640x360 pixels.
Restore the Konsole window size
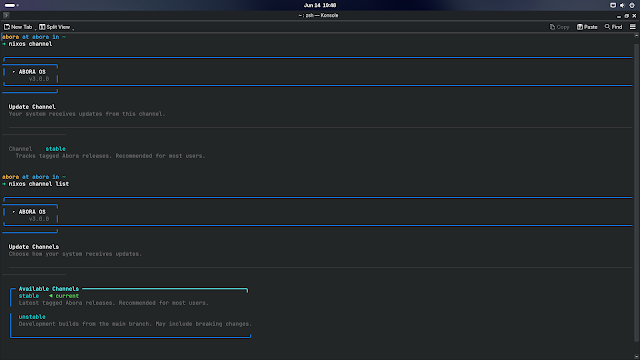[x=627, y=16]
